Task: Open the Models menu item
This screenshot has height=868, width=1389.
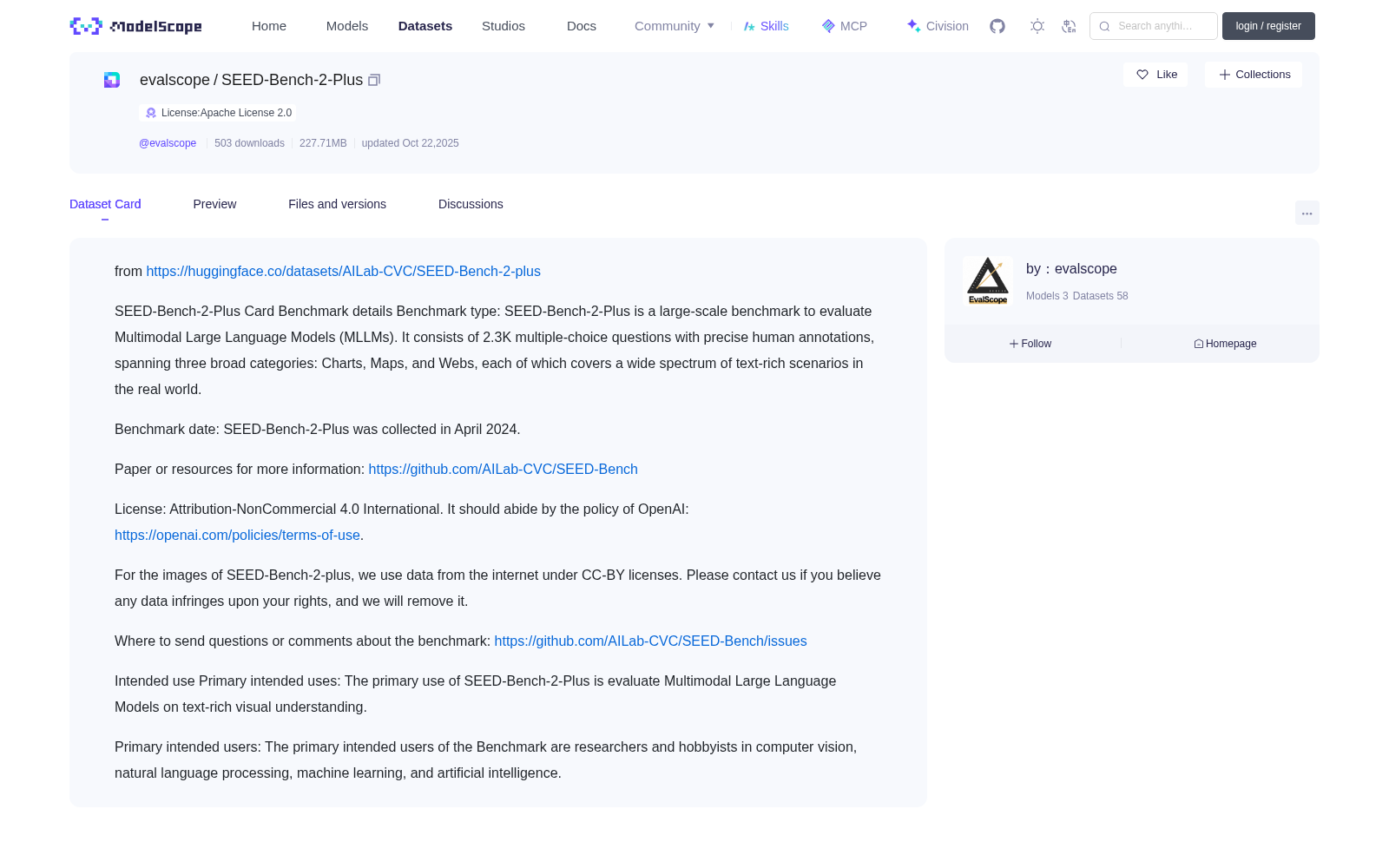Action: point(347,26)
